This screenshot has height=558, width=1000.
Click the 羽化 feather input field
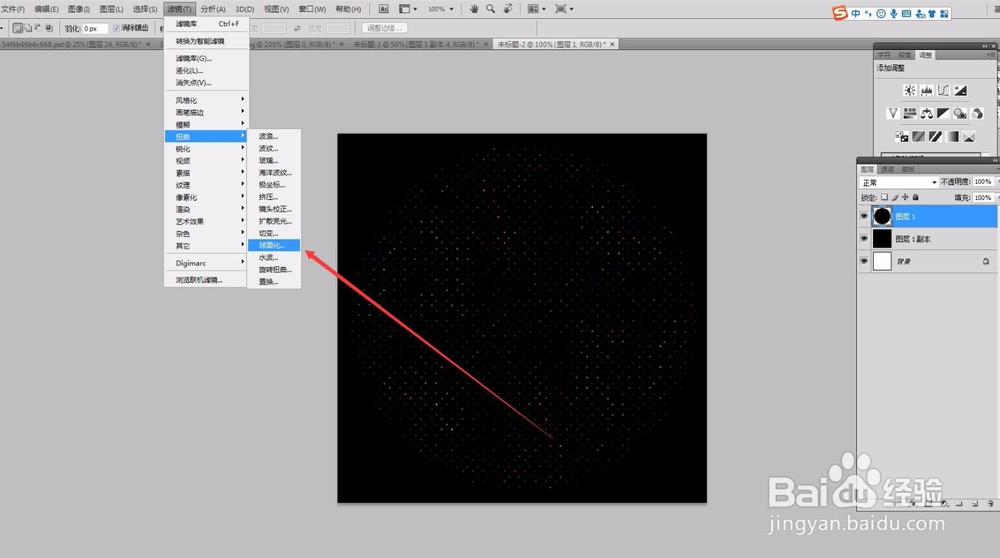point(95,28)
